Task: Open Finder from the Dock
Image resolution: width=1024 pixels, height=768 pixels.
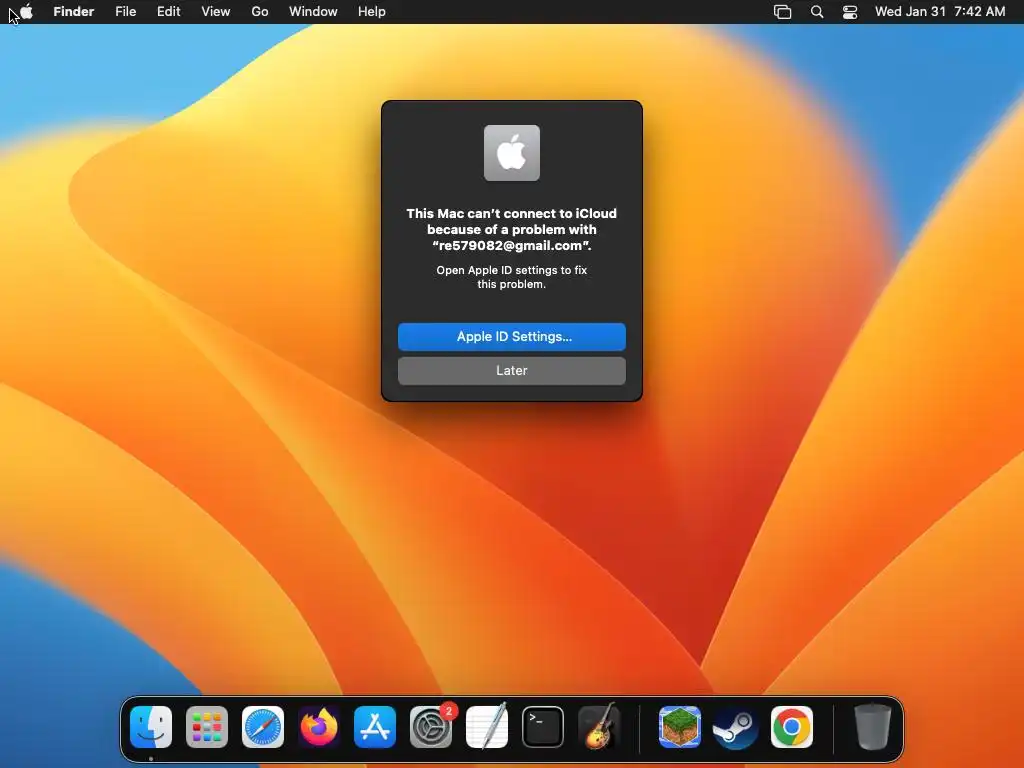Action: [151, 727]
